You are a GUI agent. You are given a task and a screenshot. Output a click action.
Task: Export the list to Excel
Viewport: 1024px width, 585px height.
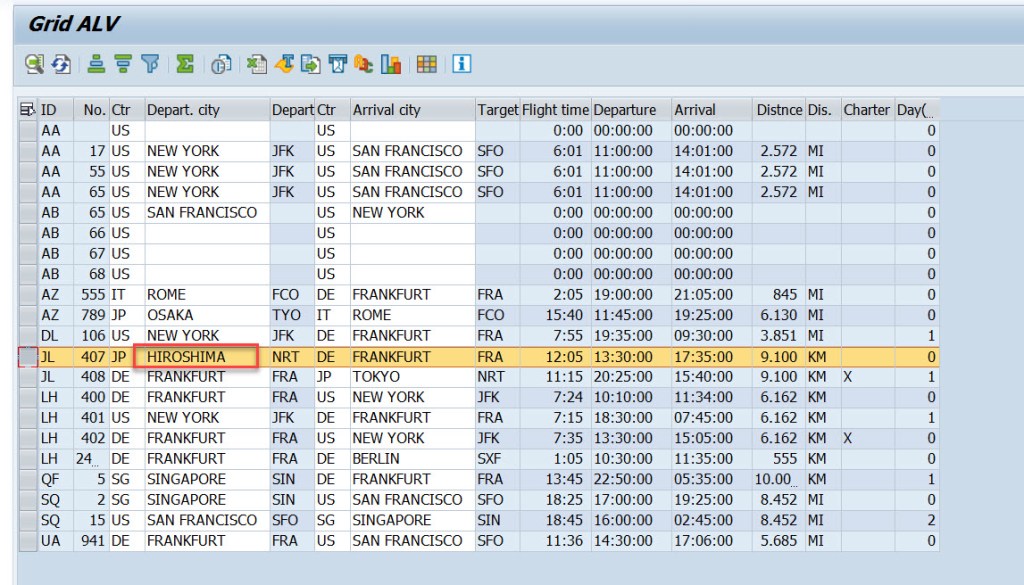(x=257, y=64)
